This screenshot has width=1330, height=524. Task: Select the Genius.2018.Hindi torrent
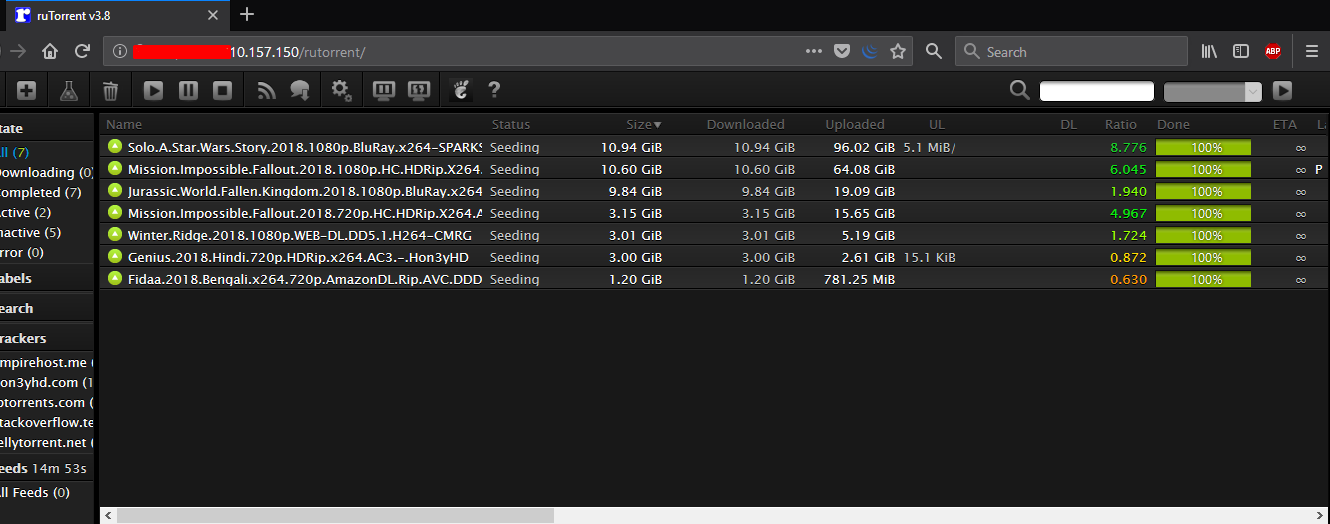coord(714,257)
